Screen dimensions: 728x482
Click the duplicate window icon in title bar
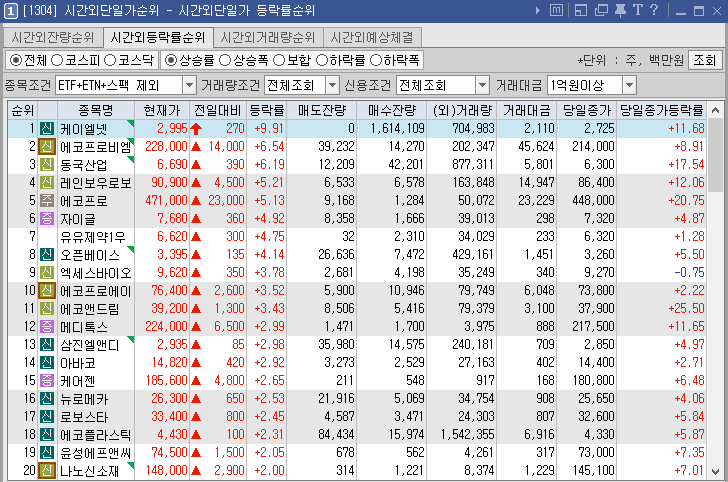tap(601, 10)
